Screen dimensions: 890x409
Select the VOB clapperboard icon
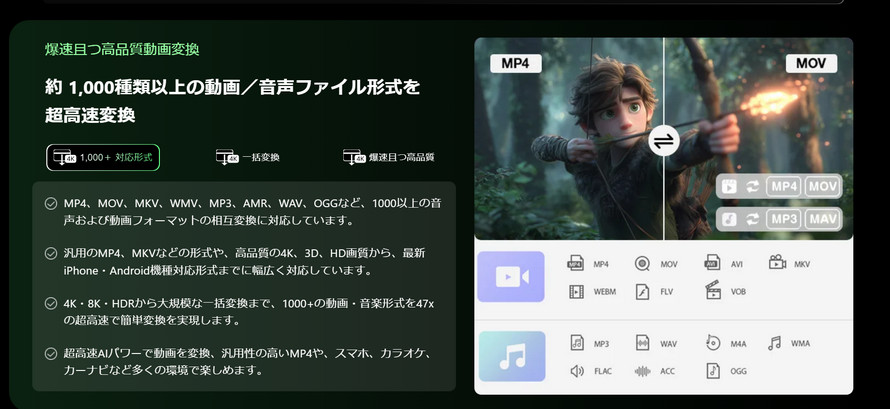pos(712,290)
